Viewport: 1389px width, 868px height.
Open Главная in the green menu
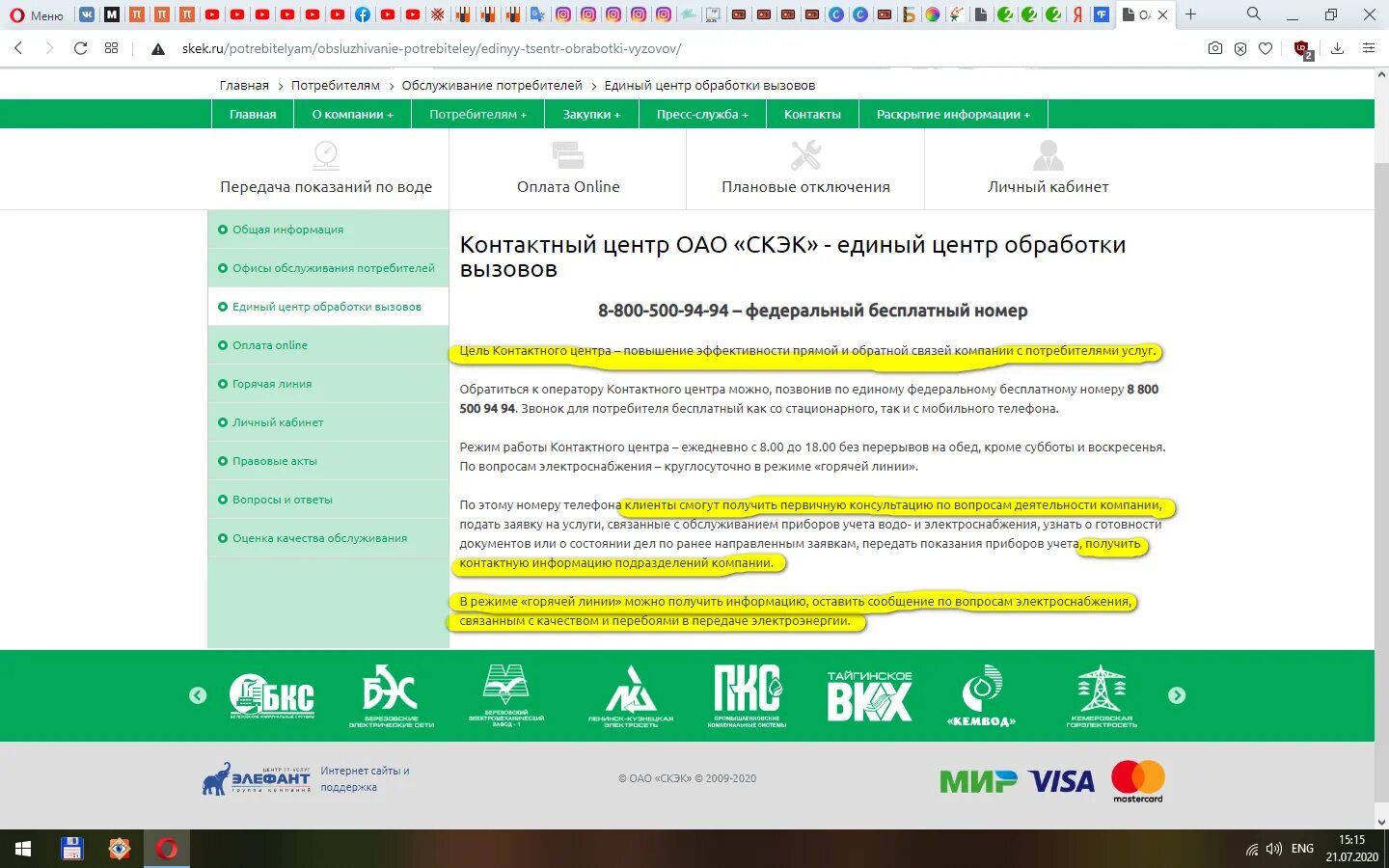253,114
